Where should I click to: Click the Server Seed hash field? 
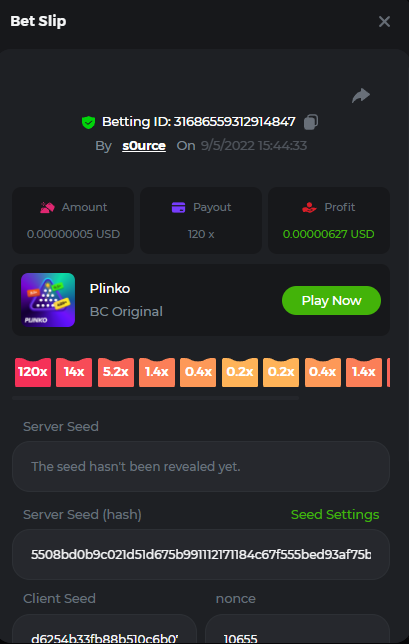(x=201, y=554)
